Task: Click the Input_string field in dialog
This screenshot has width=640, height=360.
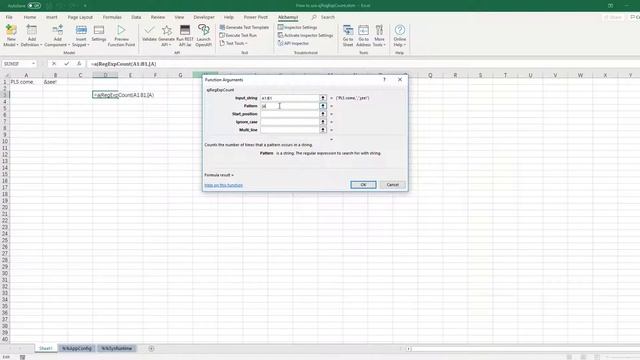Action: click(x=289, y=98)
